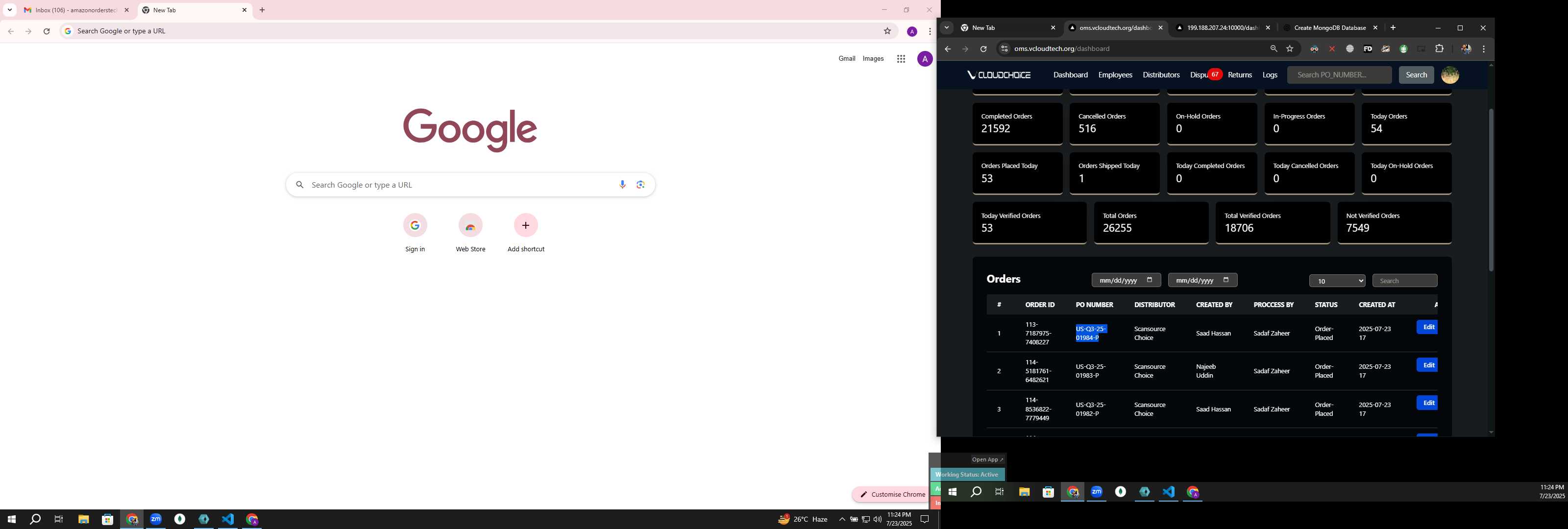Bookmark page with star in left Chrome
Viewport: 1568px width, 529px height.
click(x=887, y=31)
